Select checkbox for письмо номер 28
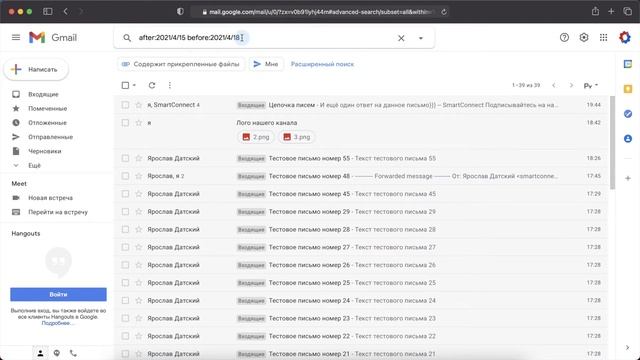This screenshot has height=360, width=640. tap(125, 229)
